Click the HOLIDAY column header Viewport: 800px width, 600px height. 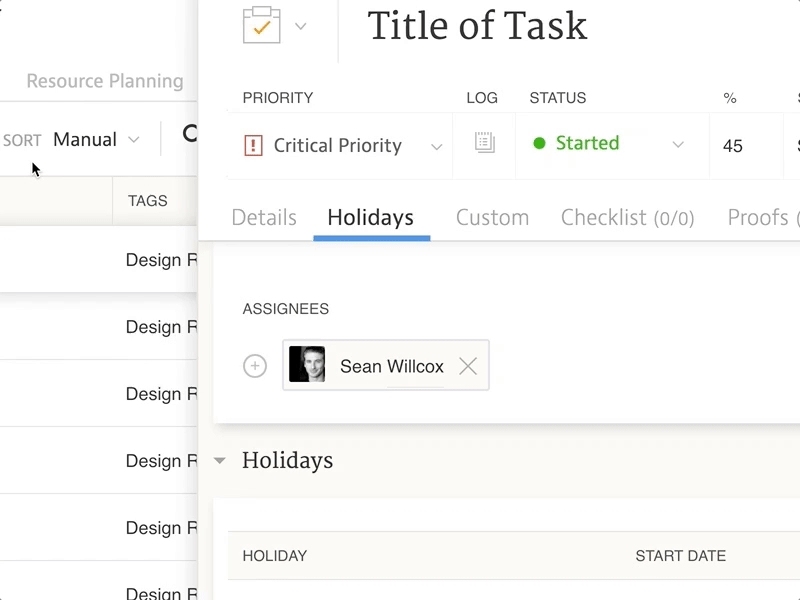pyautogui.click(x=274, y=556)
